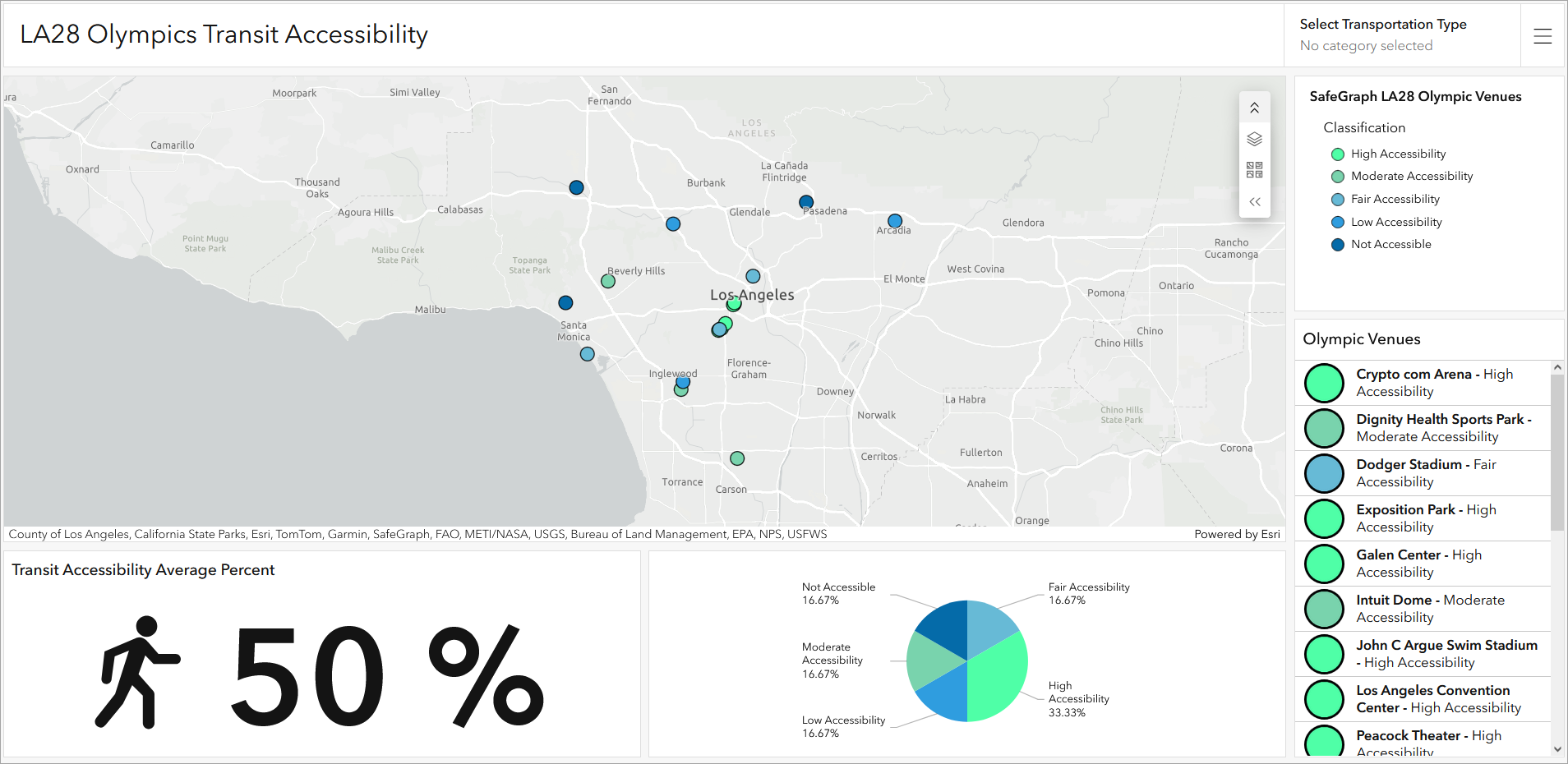Click the Dignity Health Sports Park circle icon
This screenshot has width=1568, height=764.
click(1324, 428)
